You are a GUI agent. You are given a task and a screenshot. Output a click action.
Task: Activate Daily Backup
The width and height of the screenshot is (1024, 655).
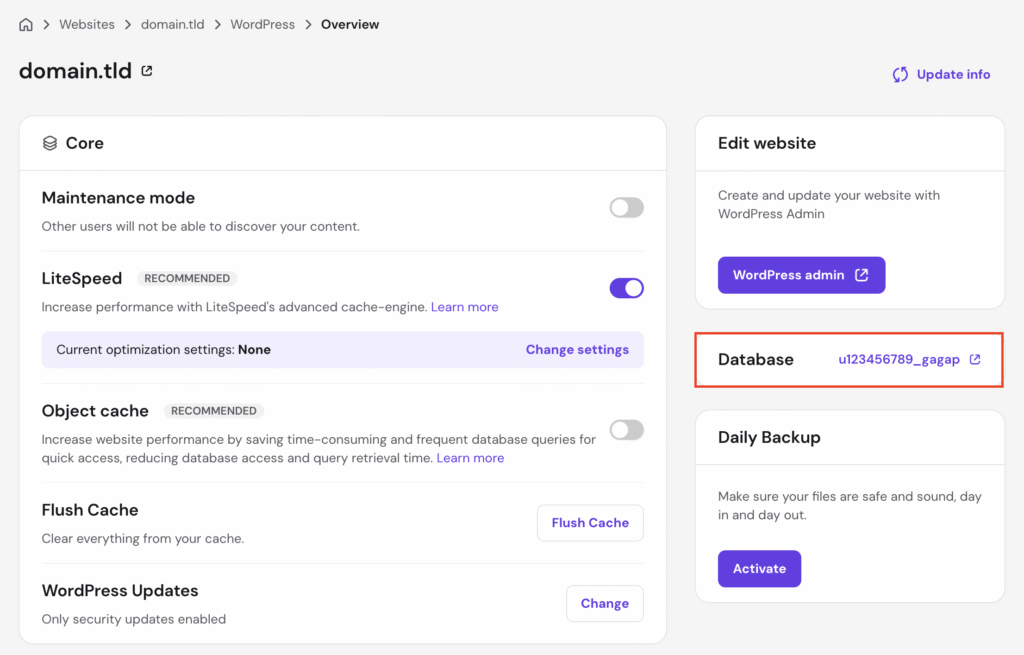click(x=759, y=568)
